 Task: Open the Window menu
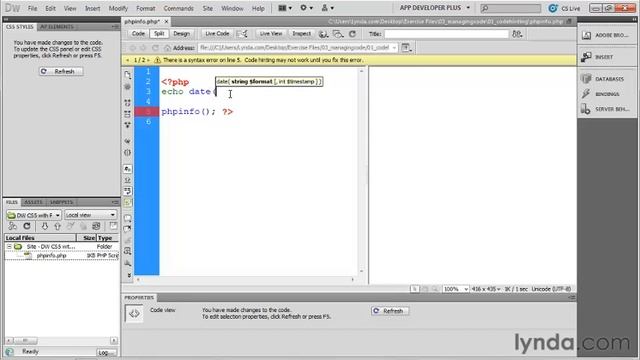[x=232, y=8]
